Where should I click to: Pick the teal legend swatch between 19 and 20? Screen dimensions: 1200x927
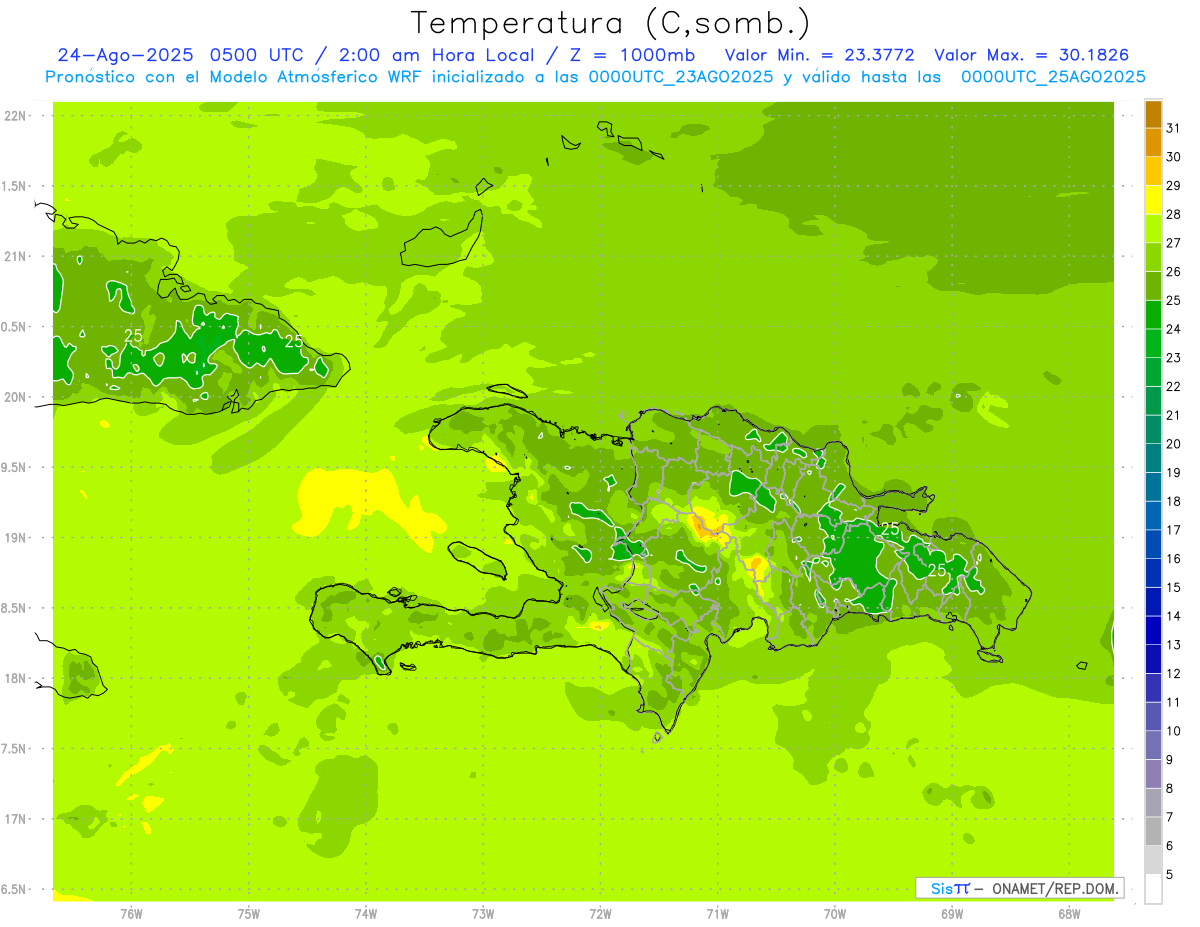pyautogui.click(x=1153, y=459)
